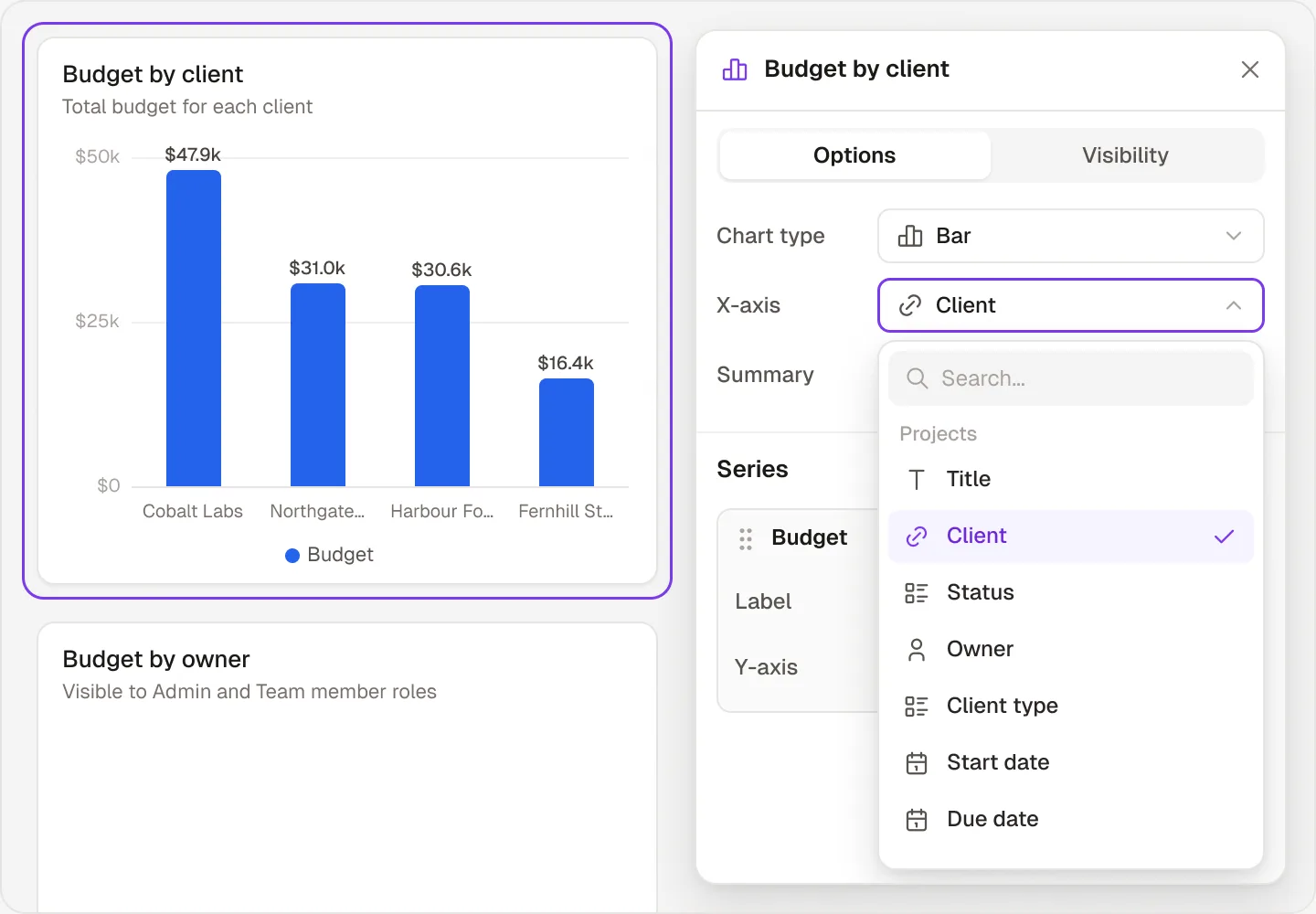The height and width of the screenshot is (914, 1316).
Task: Select Client type in the dropdown list
Action: [x=1070, y=706]
